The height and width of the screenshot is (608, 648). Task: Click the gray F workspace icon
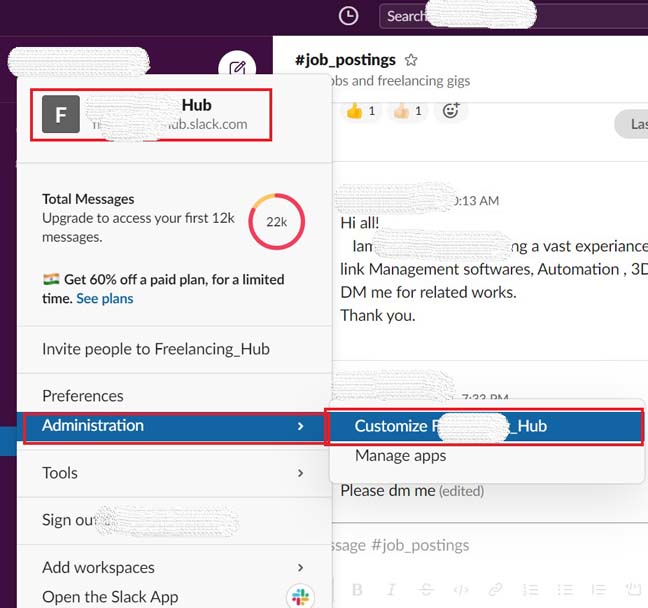click(61, 114)
